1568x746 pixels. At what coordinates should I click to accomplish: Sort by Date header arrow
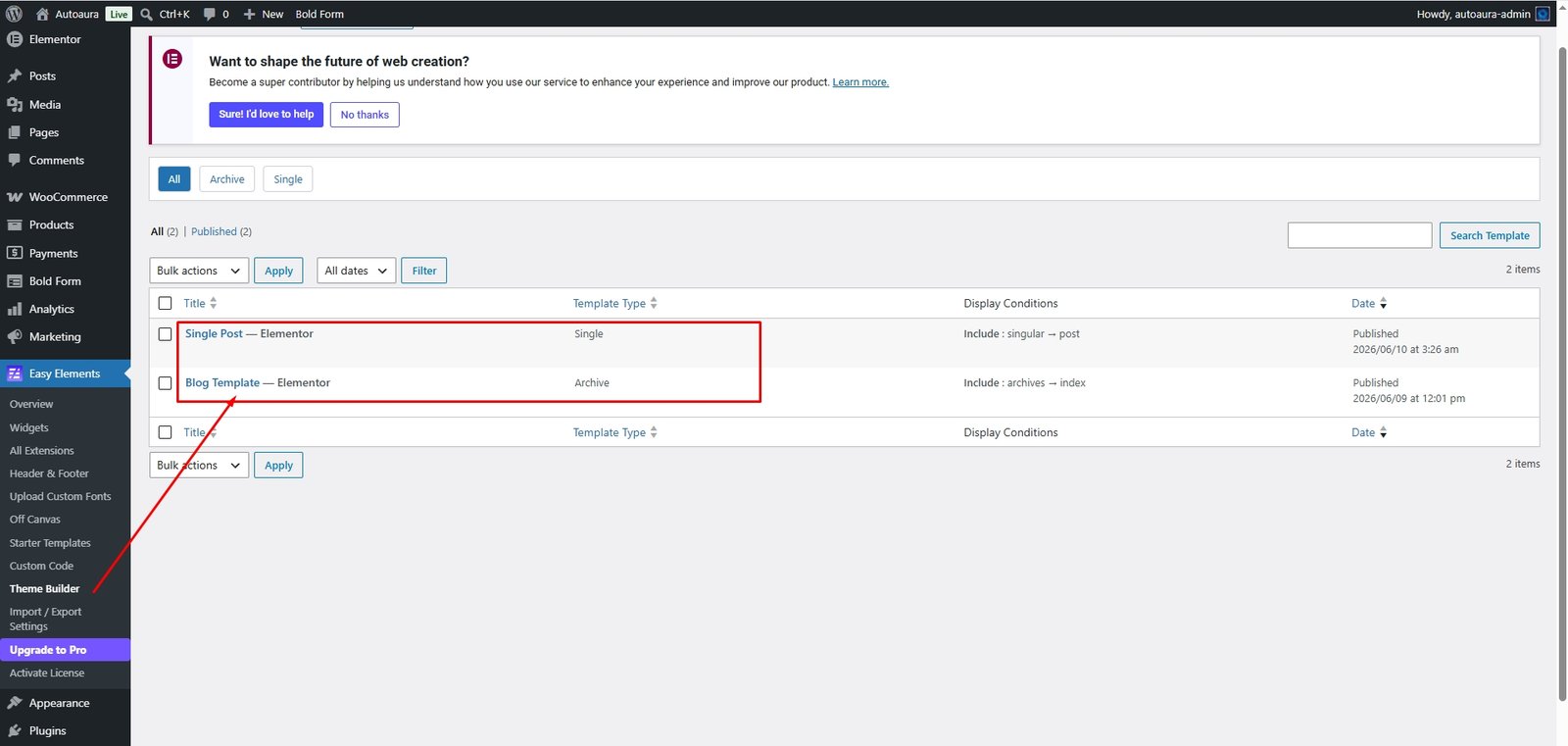point(1383,304)
